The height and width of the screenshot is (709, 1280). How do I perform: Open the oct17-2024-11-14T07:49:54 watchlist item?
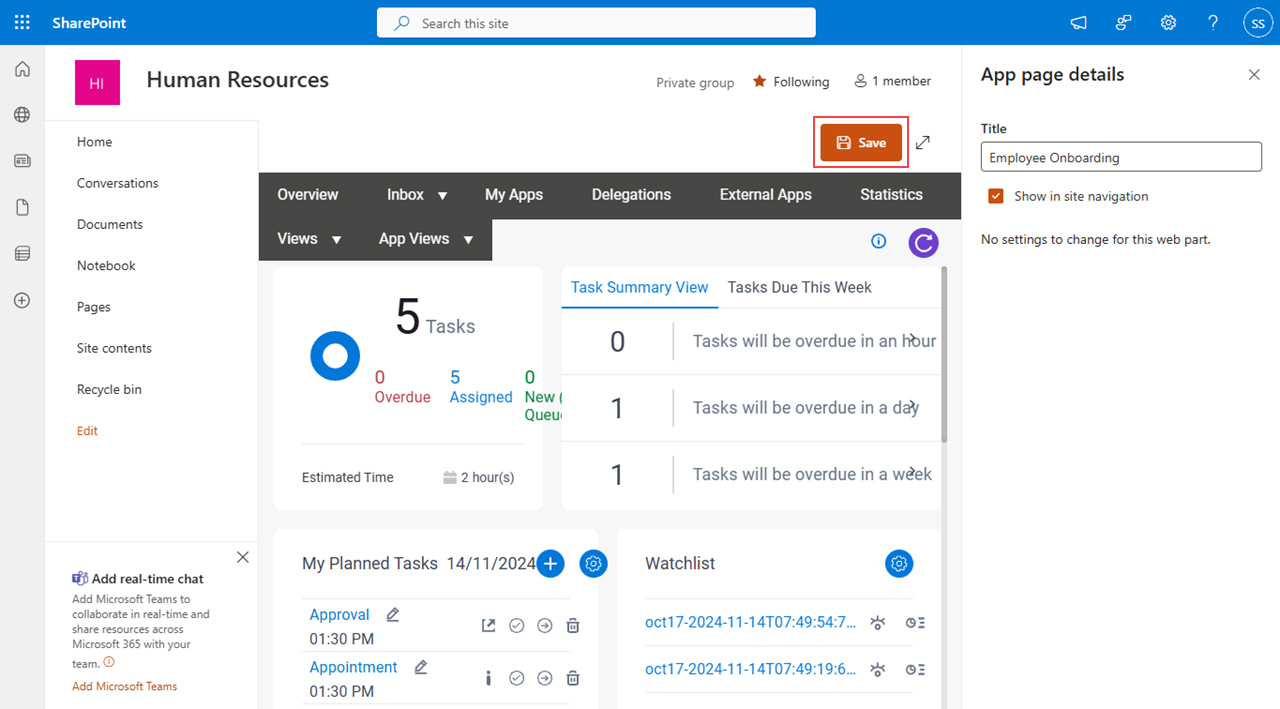click(751, 622)
